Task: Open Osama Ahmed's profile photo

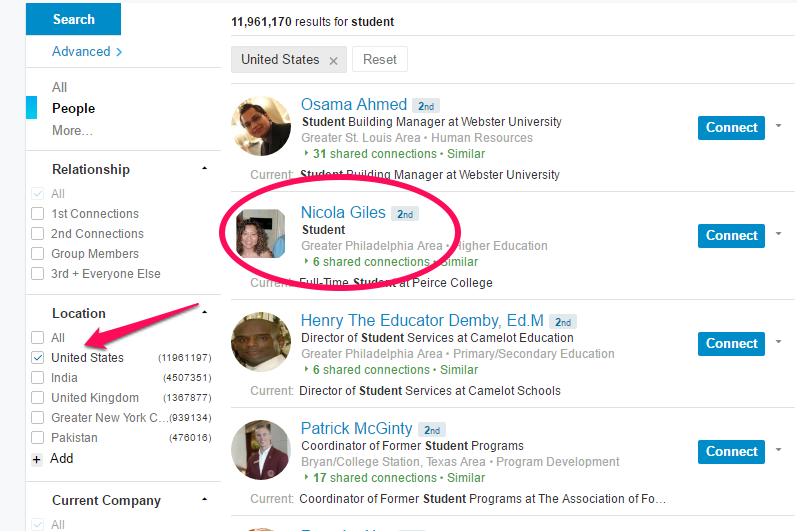Action: (261, 126)
